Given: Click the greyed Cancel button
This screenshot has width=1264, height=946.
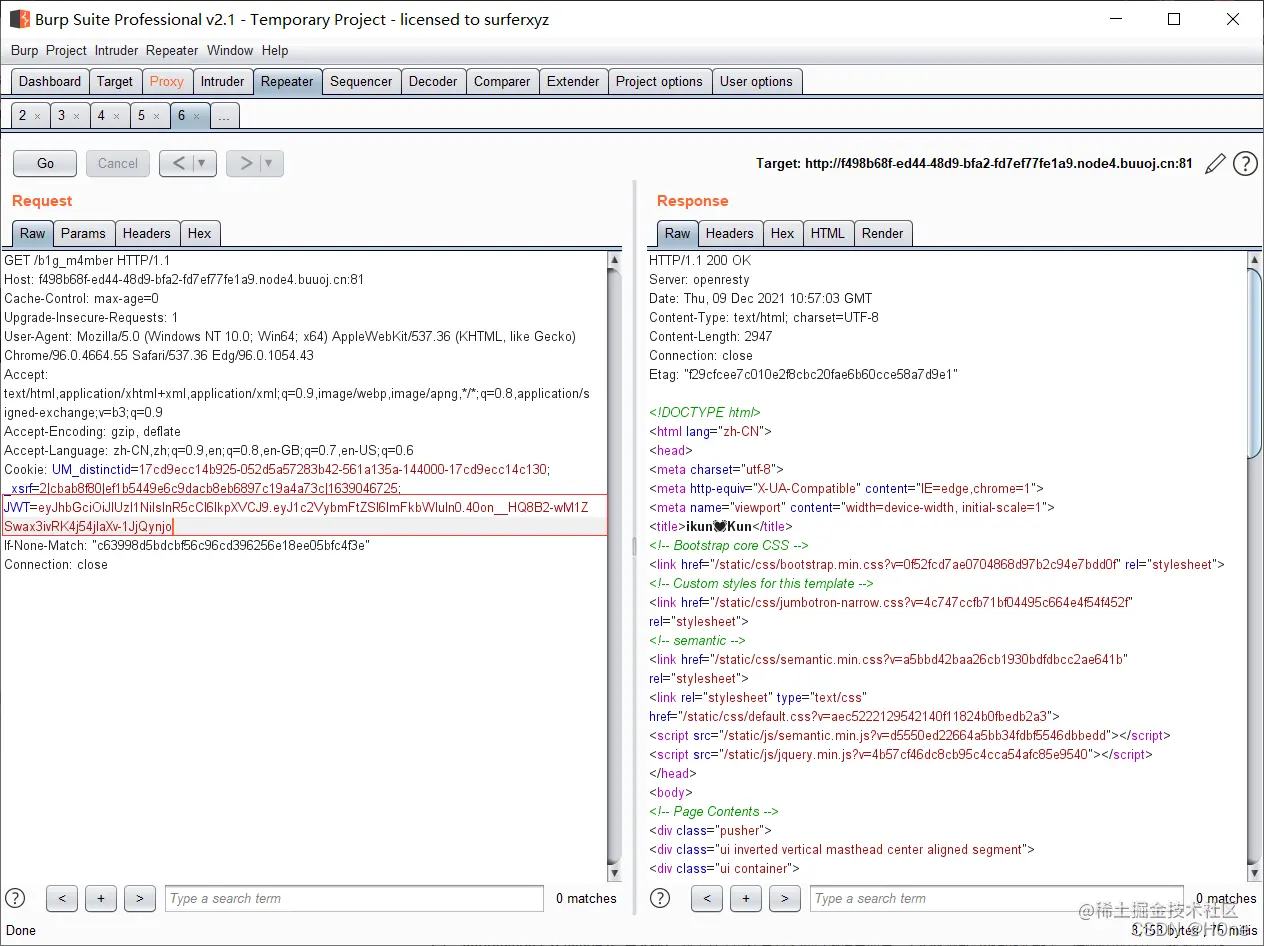Looking at the screenshot, I should (x=118, y=163).
